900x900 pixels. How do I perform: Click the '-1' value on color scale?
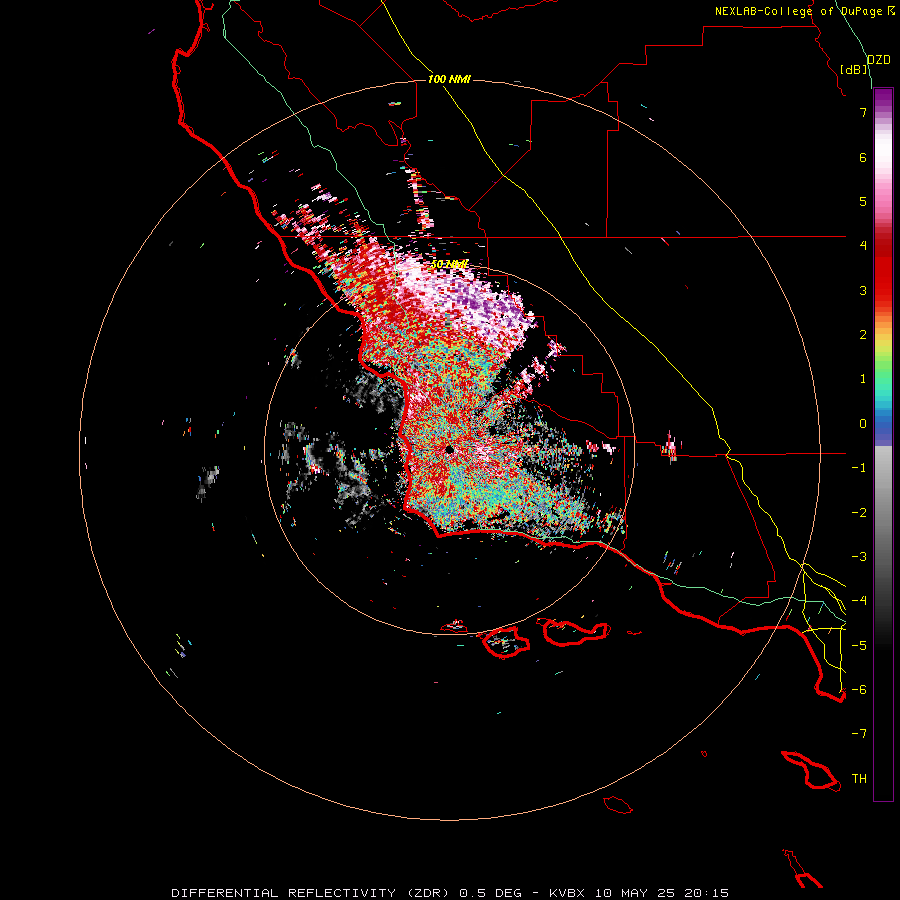click(x=859, y=468)
